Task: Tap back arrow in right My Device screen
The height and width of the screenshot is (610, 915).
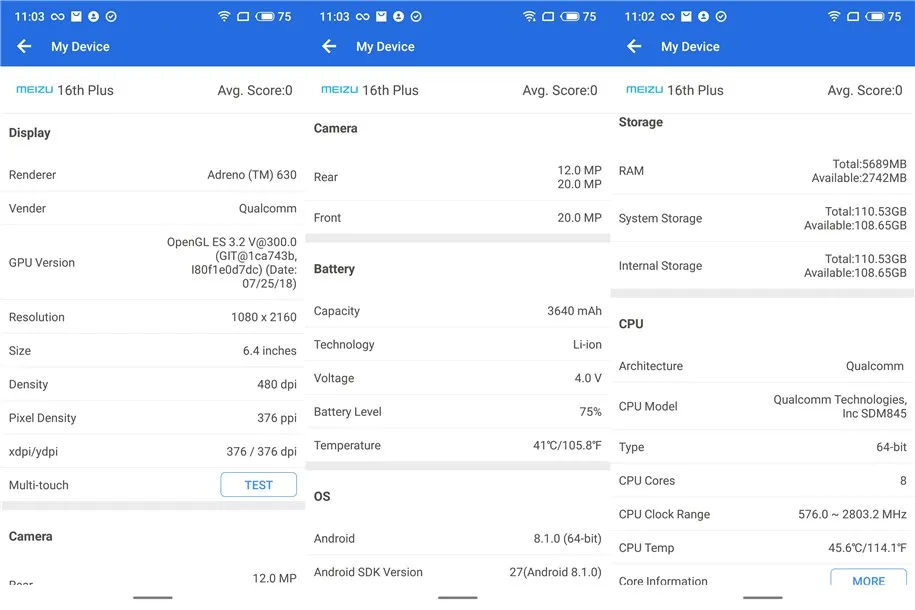Action: coord(634,46)
